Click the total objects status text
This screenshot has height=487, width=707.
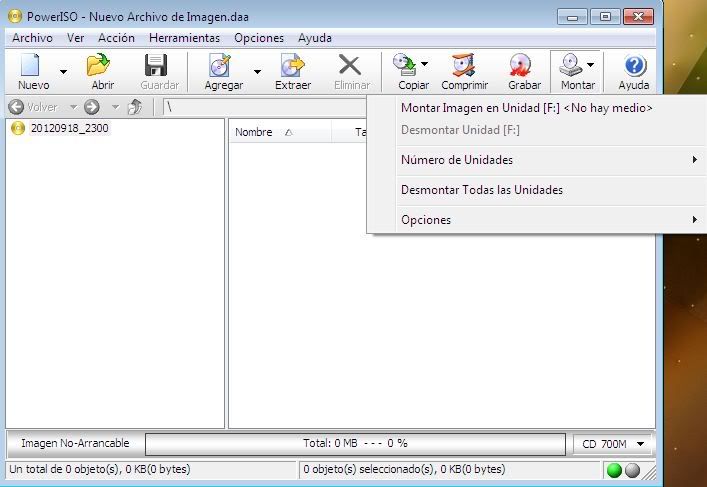pos(100,469)
